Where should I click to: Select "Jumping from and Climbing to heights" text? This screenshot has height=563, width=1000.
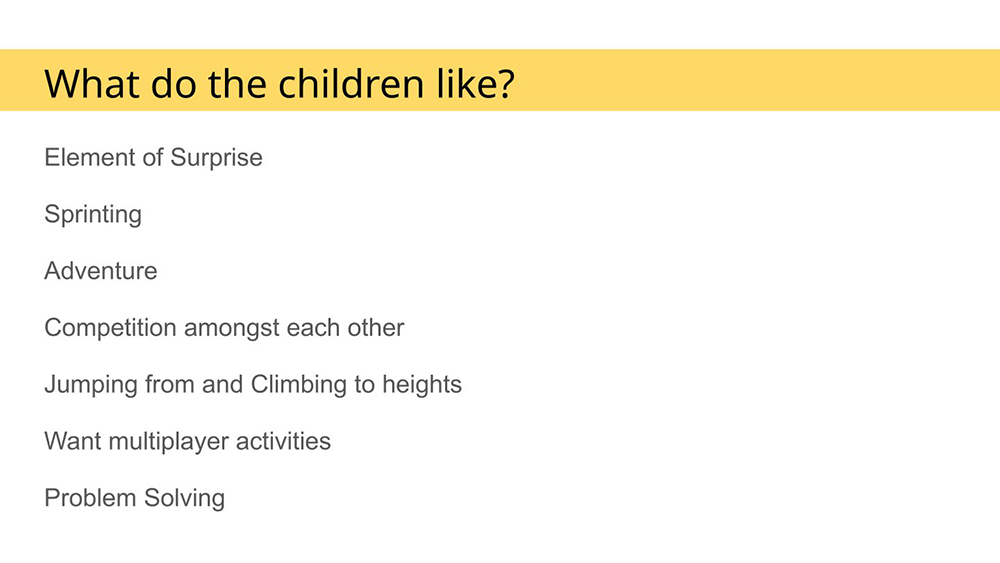(253, 385)
